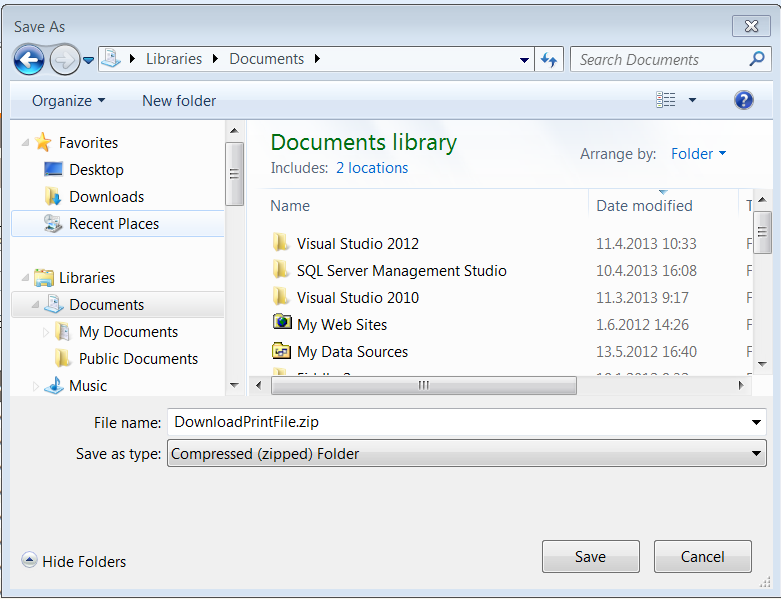Click in the Search Documents field
Screen dimensions: 781x599
[x=670, y=59]
